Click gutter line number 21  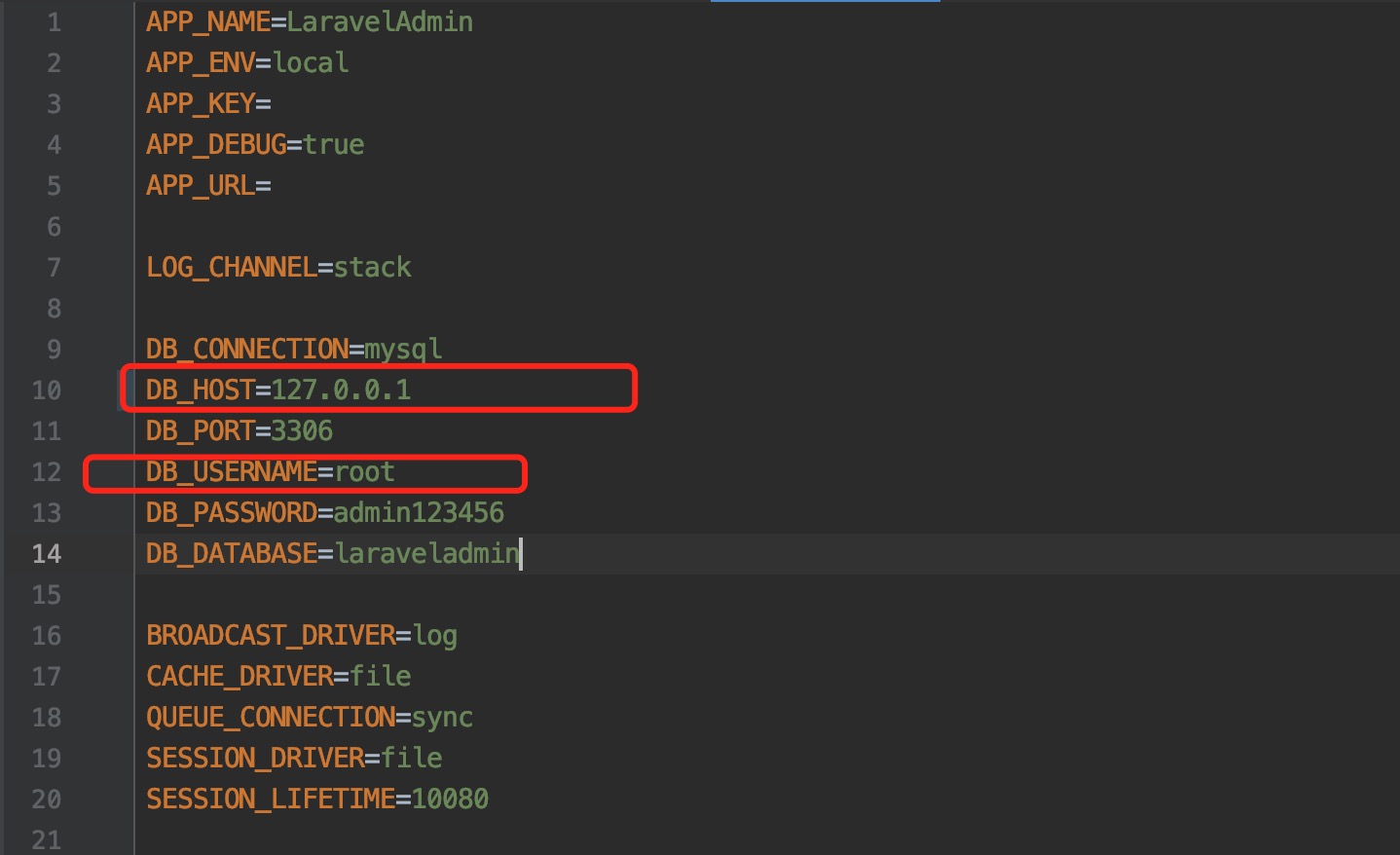pyautogui.click(x=47, y=840)
